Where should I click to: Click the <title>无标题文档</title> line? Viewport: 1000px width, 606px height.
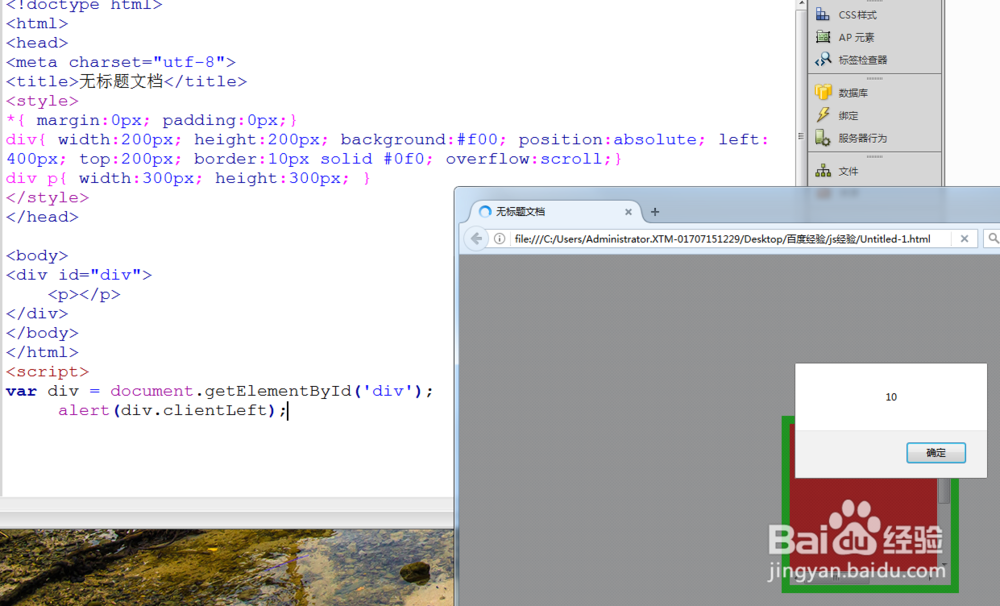pos(126,82)
